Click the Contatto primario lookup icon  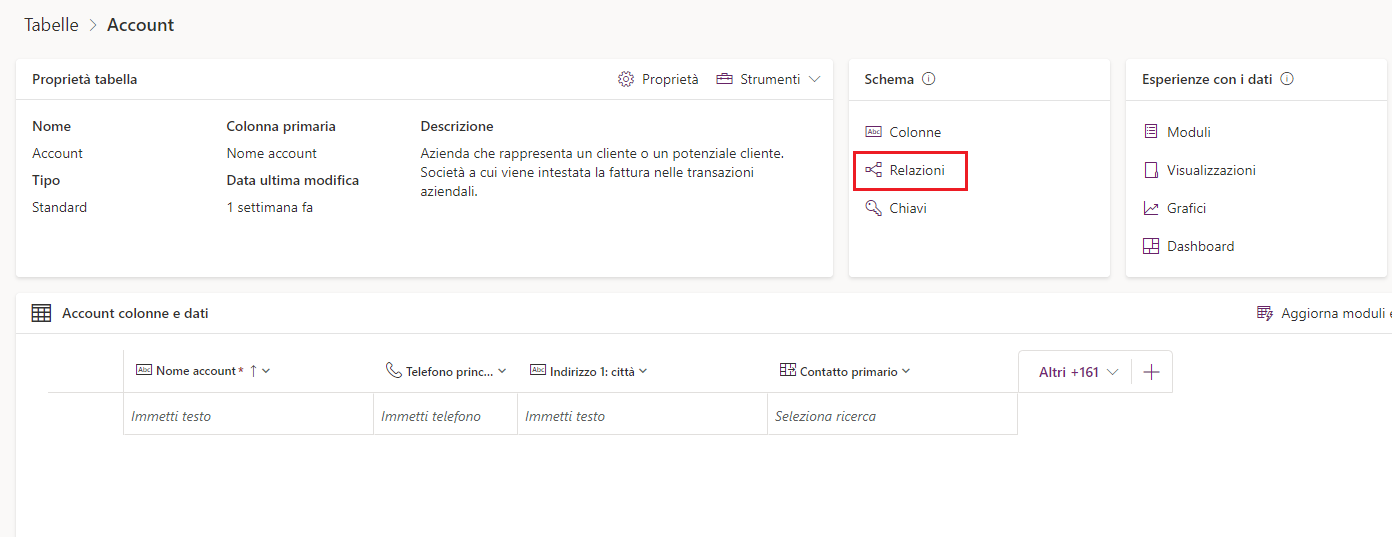pos(787,370)
